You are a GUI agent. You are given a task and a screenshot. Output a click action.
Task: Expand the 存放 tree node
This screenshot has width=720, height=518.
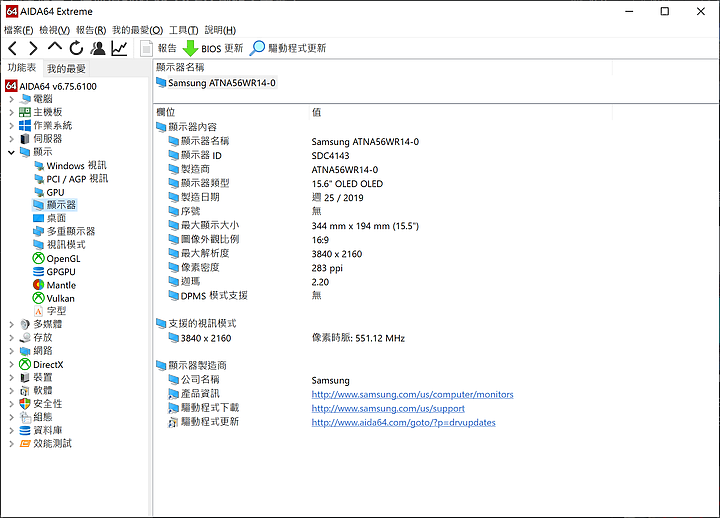[x=11, y=338]
